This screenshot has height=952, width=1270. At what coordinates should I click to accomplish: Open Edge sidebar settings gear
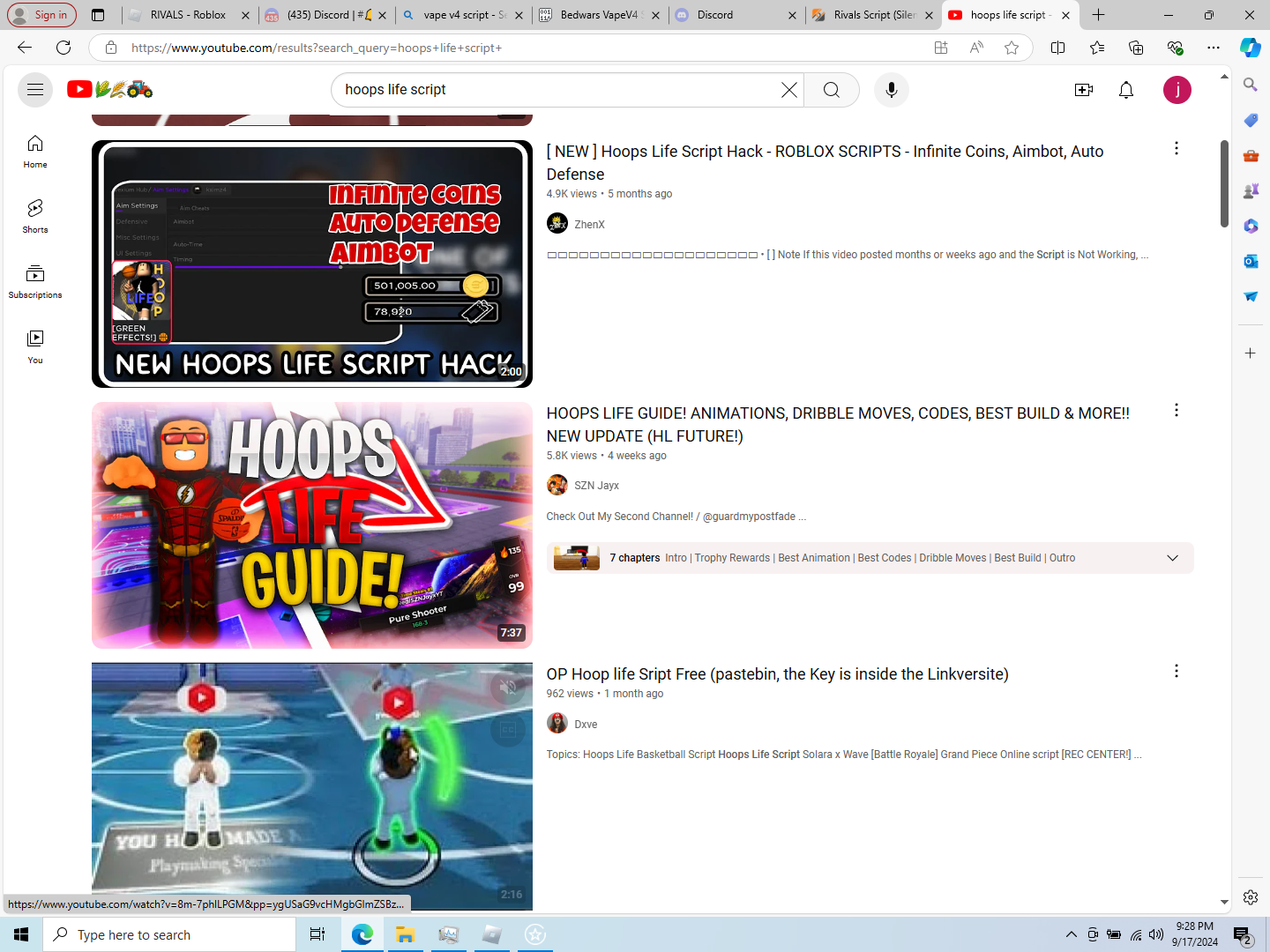point(1251,897)
